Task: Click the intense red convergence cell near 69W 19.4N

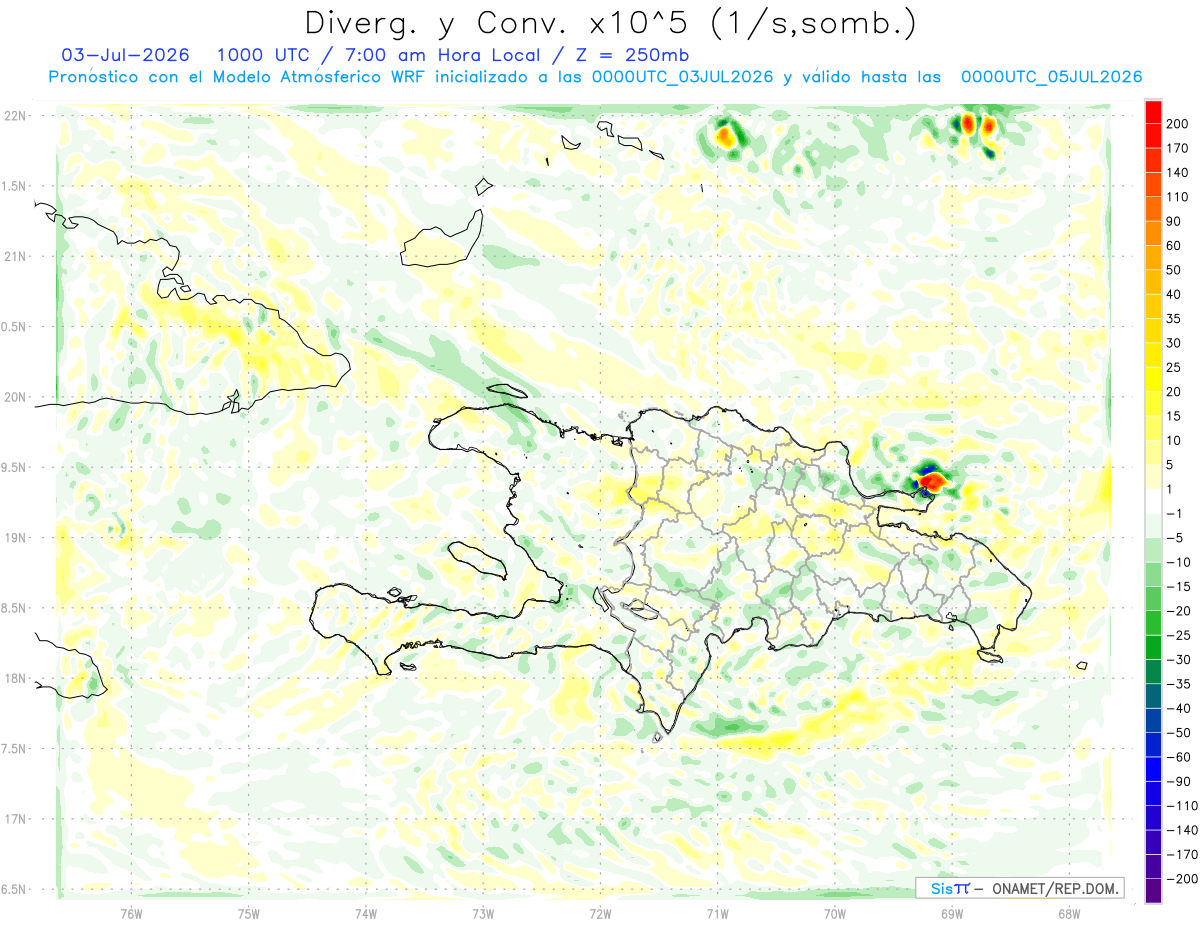Action: 932,481
